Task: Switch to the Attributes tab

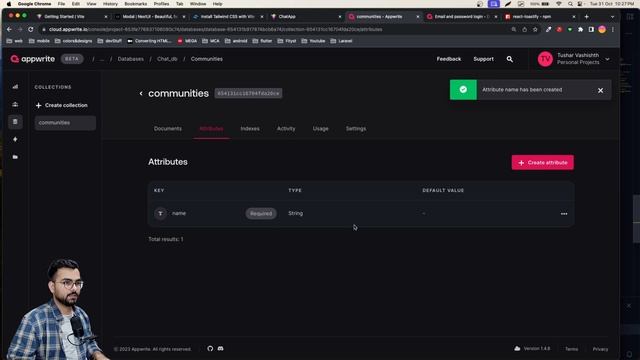Action: pos(211,129)
